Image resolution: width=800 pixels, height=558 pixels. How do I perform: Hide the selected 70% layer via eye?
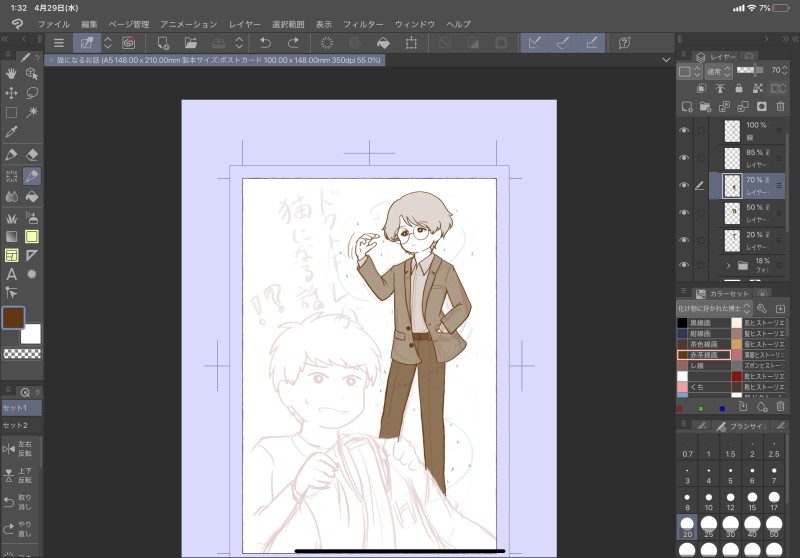[684, 186]
